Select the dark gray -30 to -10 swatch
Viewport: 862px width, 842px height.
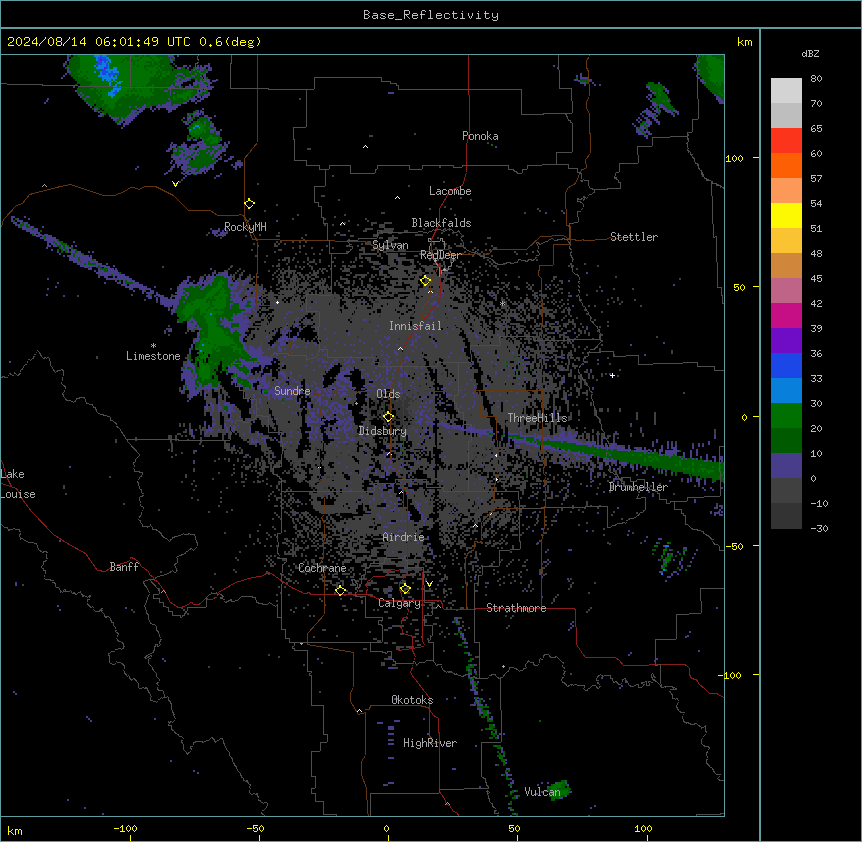click(x=786, y=516)
